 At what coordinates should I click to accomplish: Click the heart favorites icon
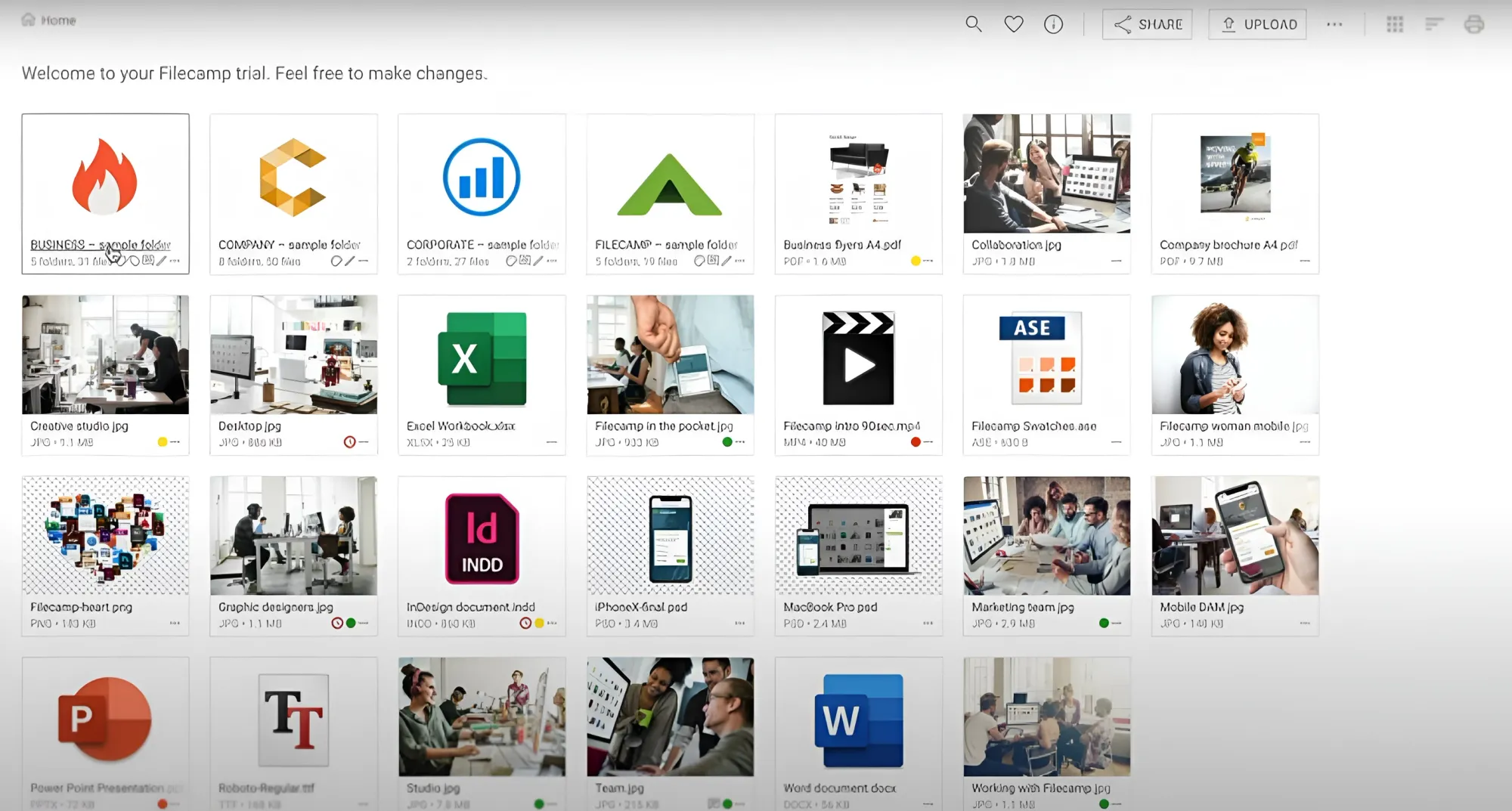1014,24
